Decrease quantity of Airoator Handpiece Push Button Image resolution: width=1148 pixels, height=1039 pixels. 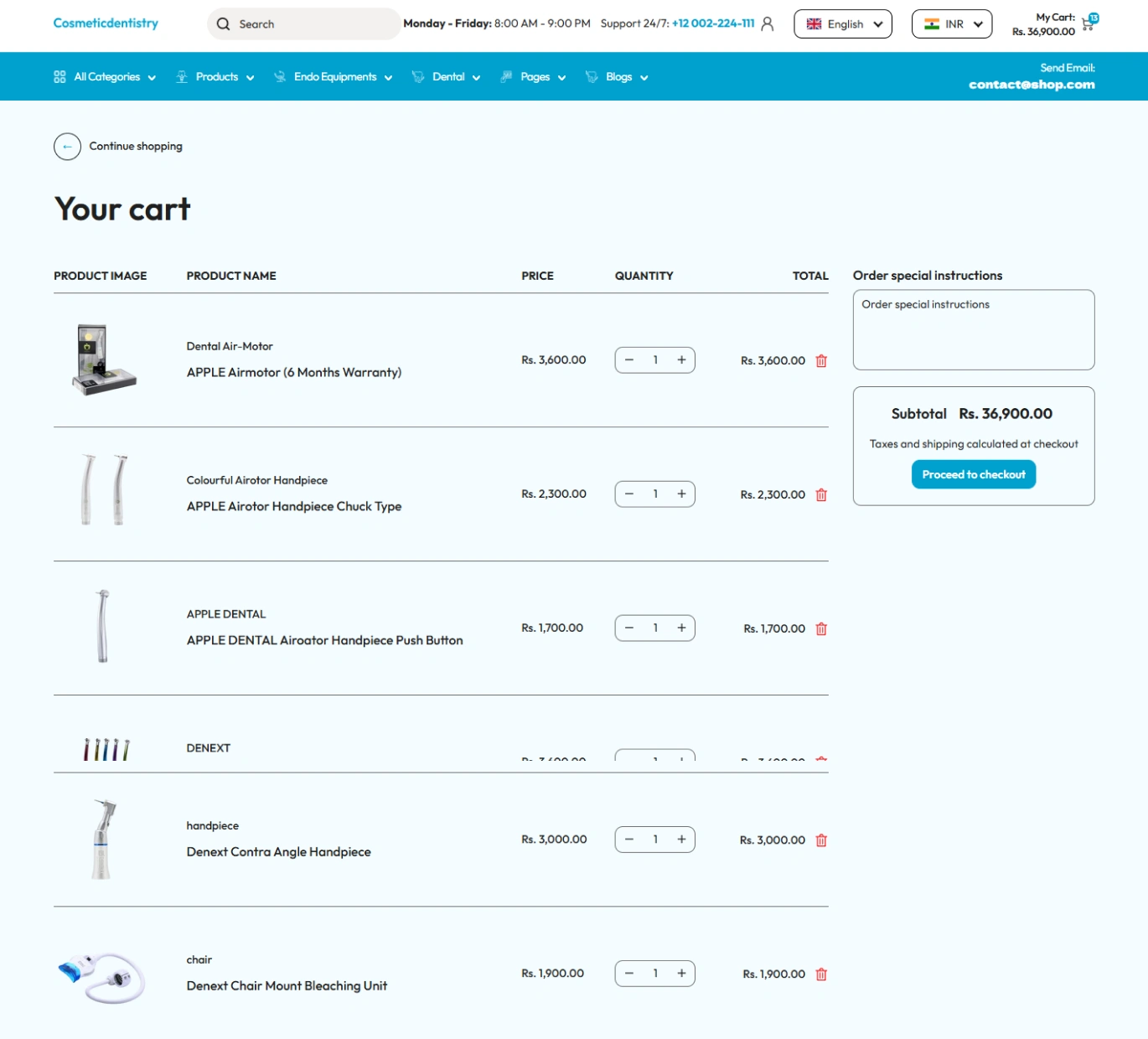coord(629,628)
